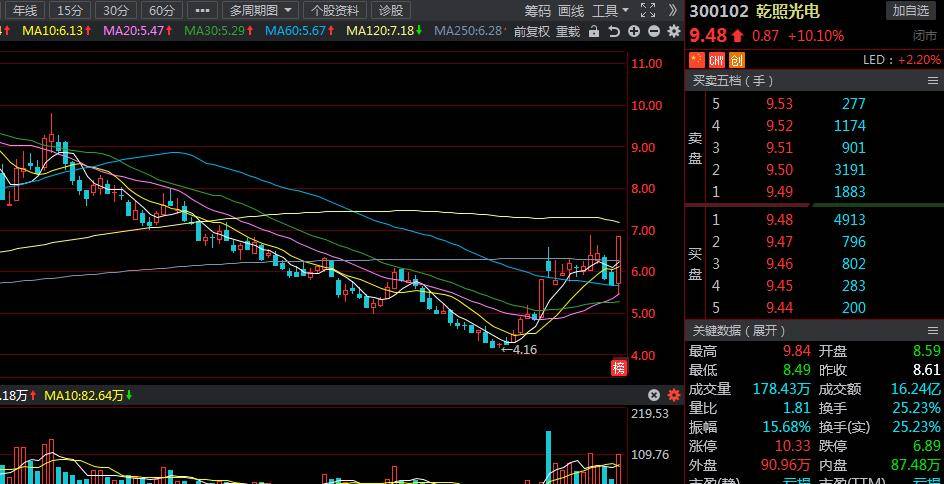Image resolution: width=944 pixels, height=484 pixels.
Task: Click 加自选 to add to watchlist
Action: [x=910, y=10]
